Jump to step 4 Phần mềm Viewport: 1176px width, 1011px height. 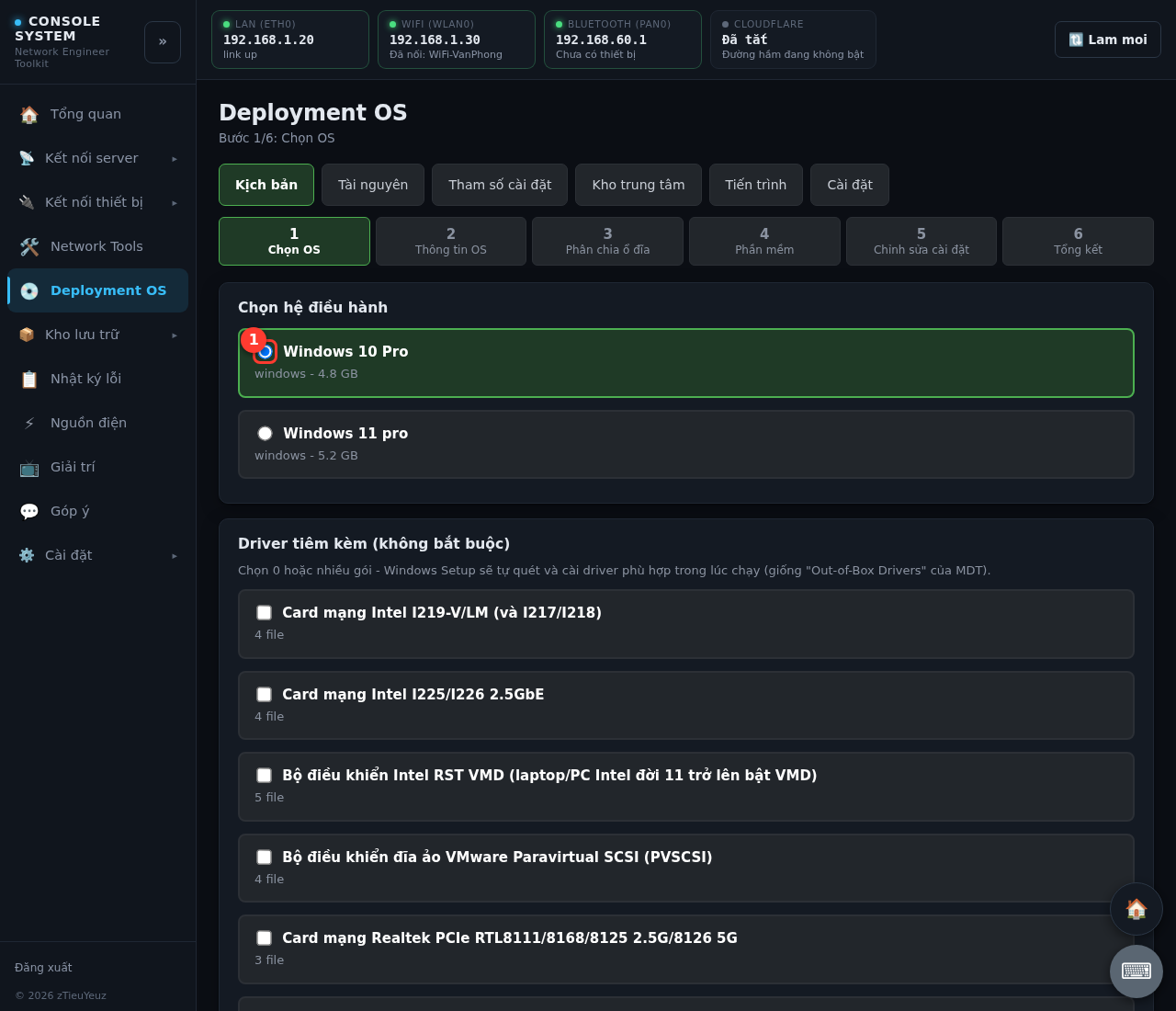[x=764, y=241]
